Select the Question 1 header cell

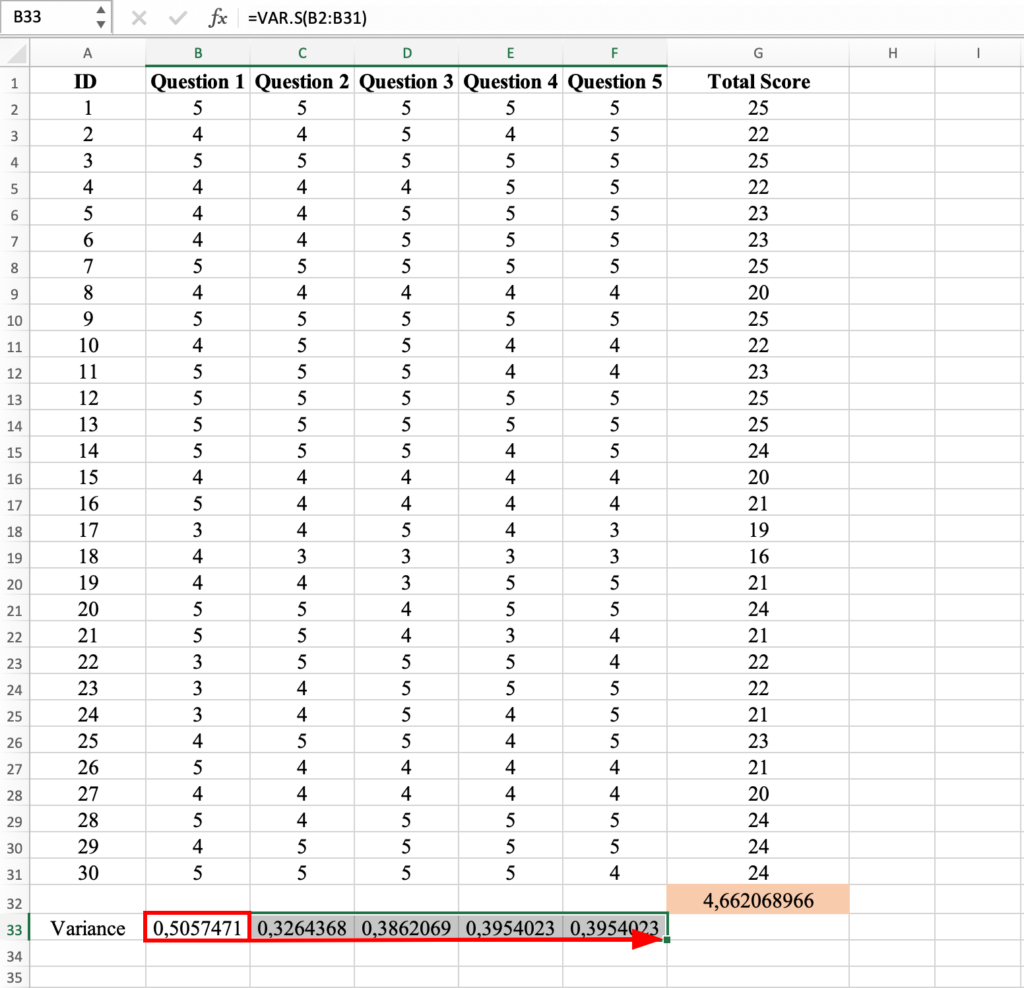197,81
